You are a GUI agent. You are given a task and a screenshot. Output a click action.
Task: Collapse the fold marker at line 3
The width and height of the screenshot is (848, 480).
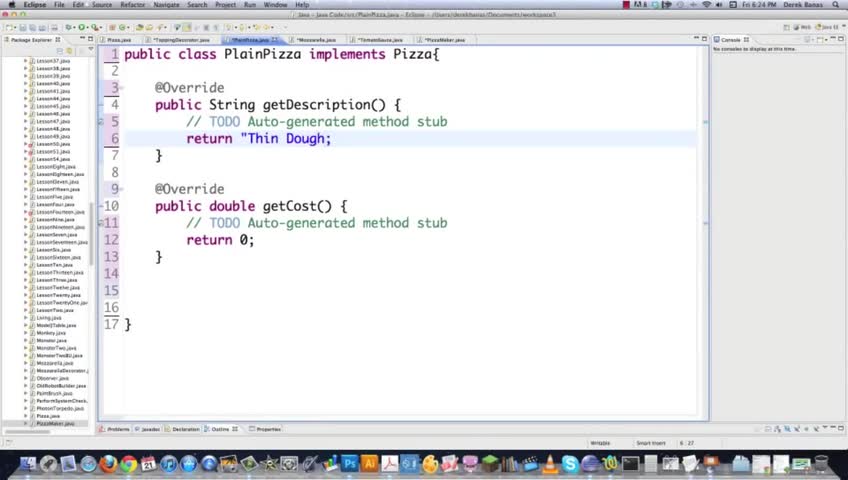click(x=122, y=88)
